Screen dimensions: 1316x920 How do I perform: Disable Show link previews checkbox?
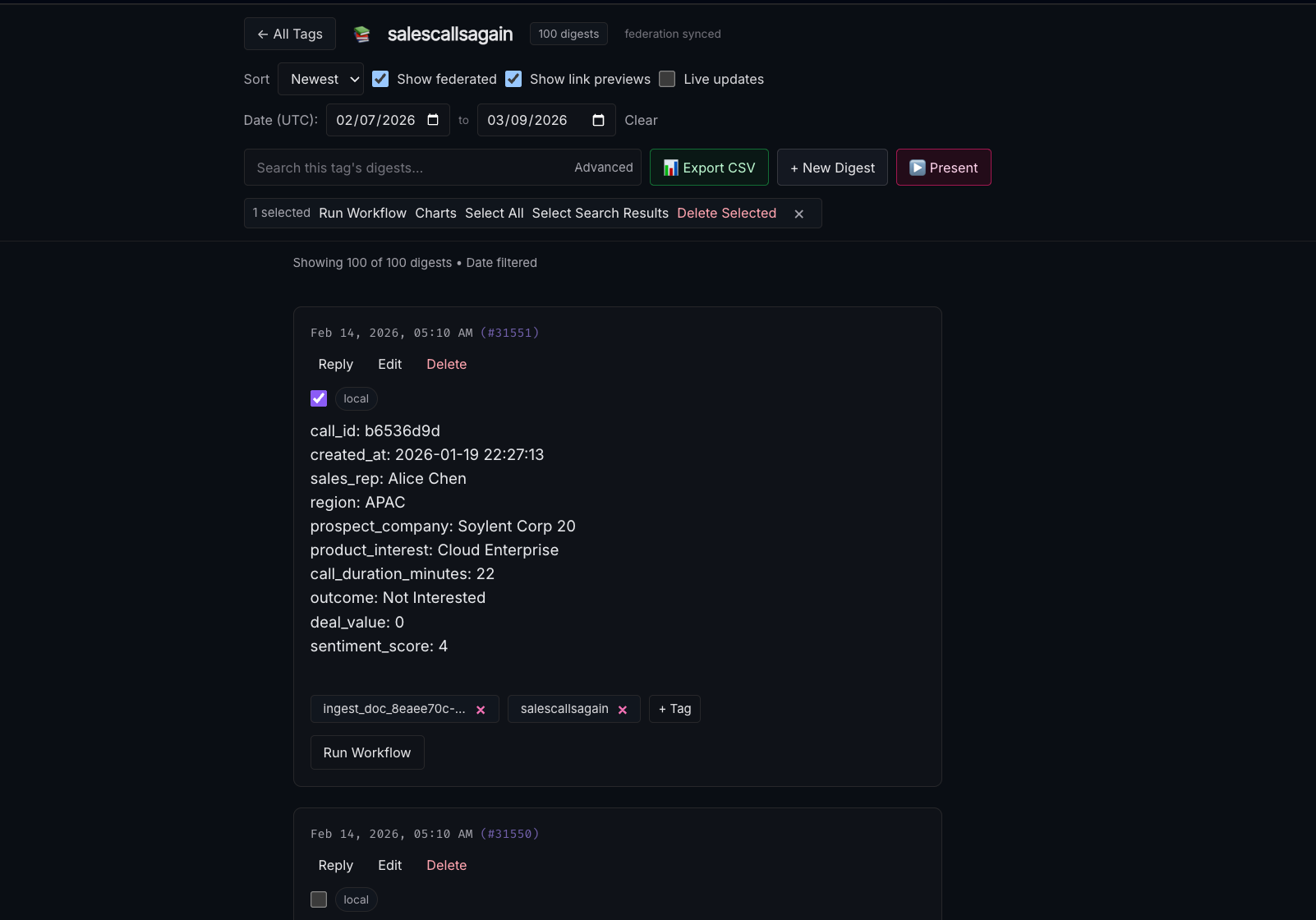pyautogui.click(x=513, y=79)
